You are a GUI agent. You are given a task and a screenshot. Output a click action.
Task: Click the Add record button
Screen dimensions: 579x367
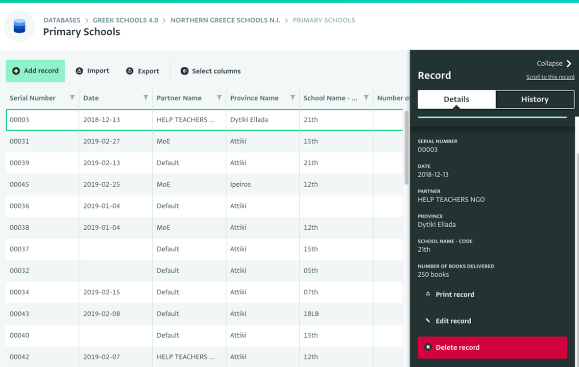pos(35,71)
